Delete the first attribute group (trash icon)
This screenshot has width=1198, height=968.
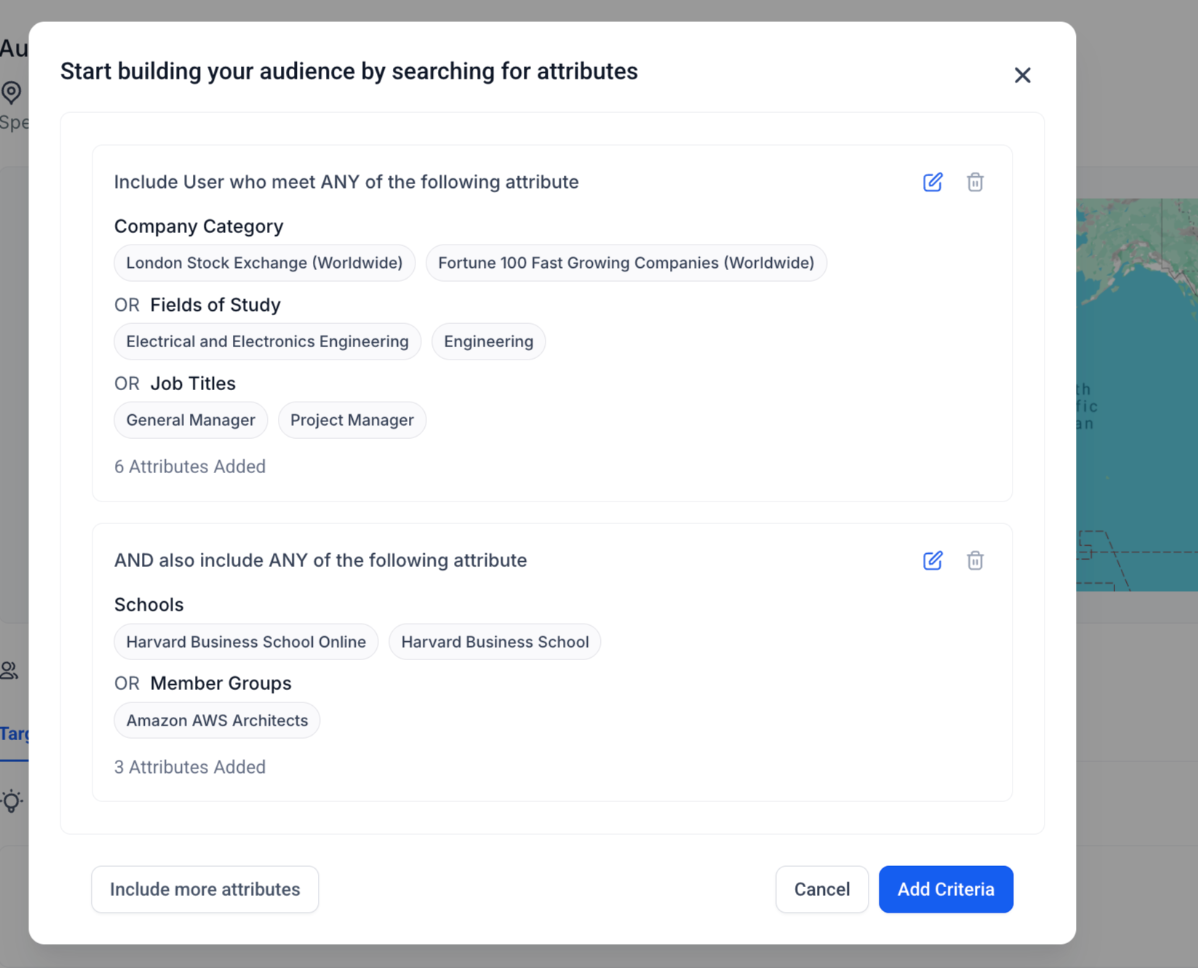(975, 182)
